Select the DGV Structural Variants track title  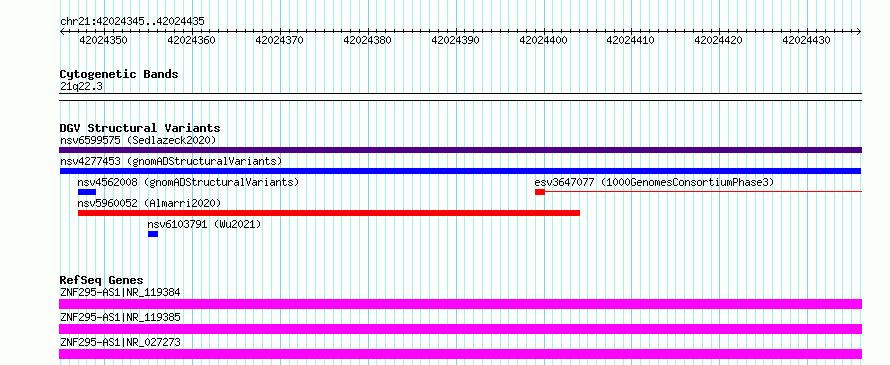[x=140, y=128]
